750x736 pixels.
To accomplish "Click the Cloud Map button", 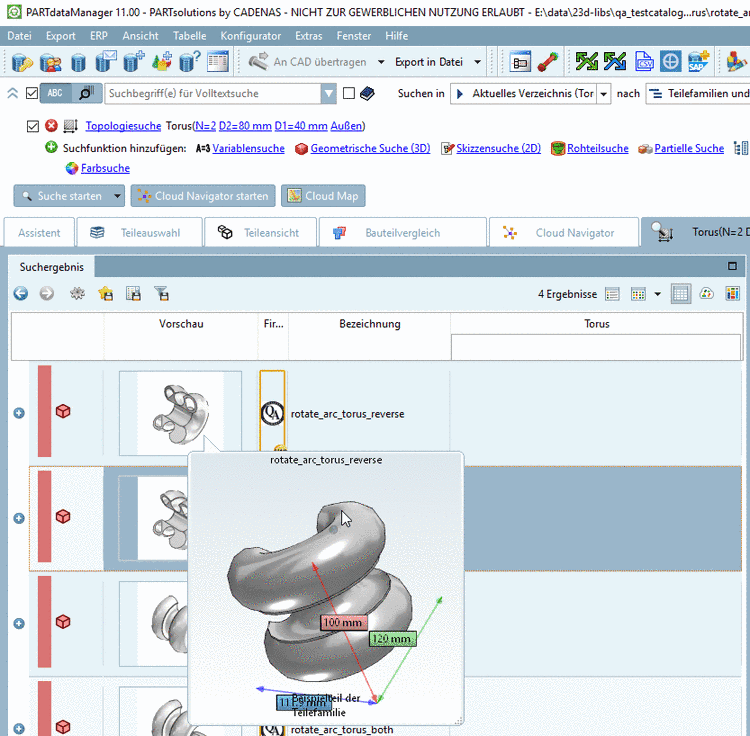I will pos(323,196).
